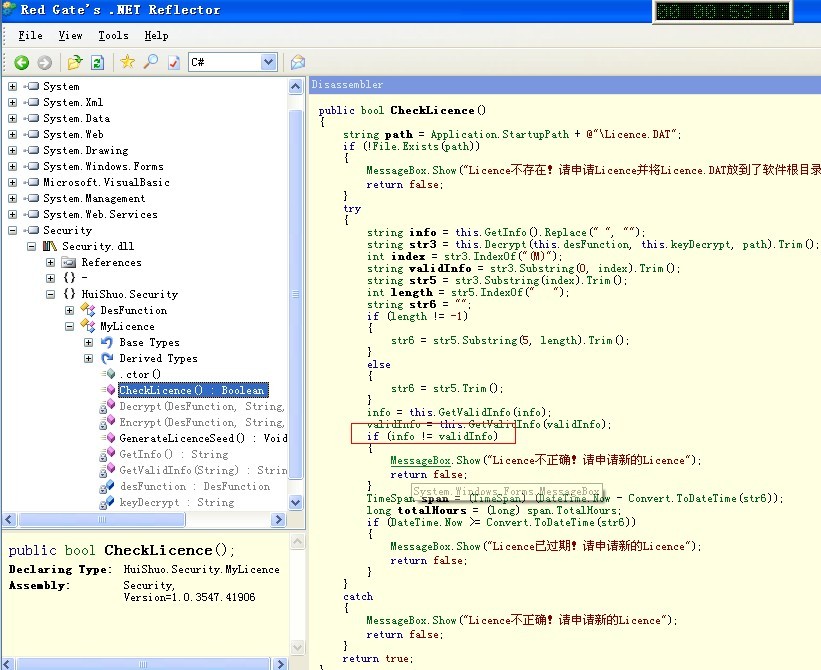Open the Help menu
The width and height of the screenshot is (821, 670).
[156, 36]
